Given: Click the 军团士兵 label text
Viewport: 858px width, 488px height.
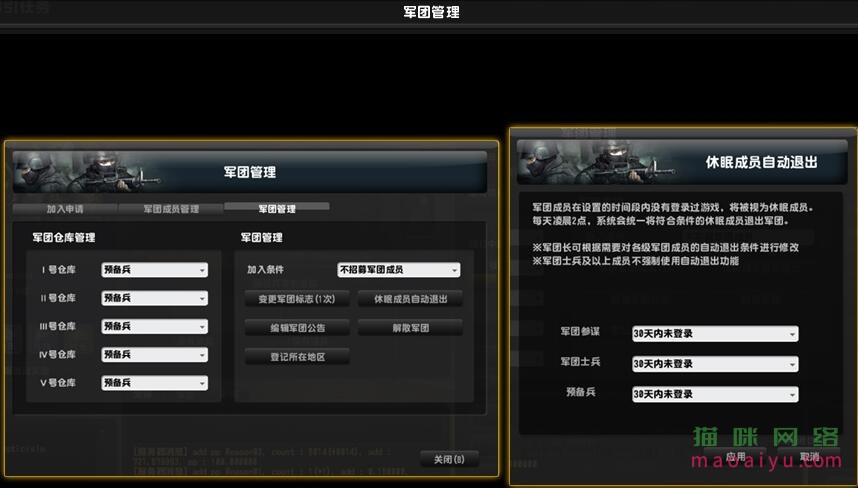Looking at the screenshot, I should pyautogui.click(x=580, y=362).
